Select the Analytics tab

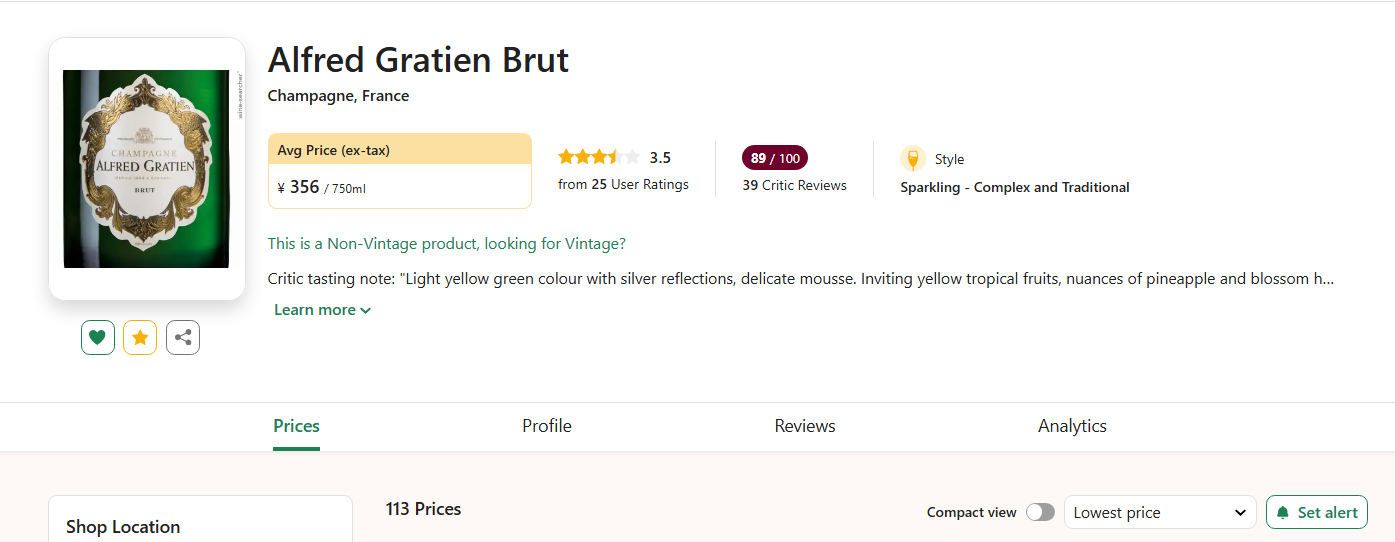point(1072,426)
